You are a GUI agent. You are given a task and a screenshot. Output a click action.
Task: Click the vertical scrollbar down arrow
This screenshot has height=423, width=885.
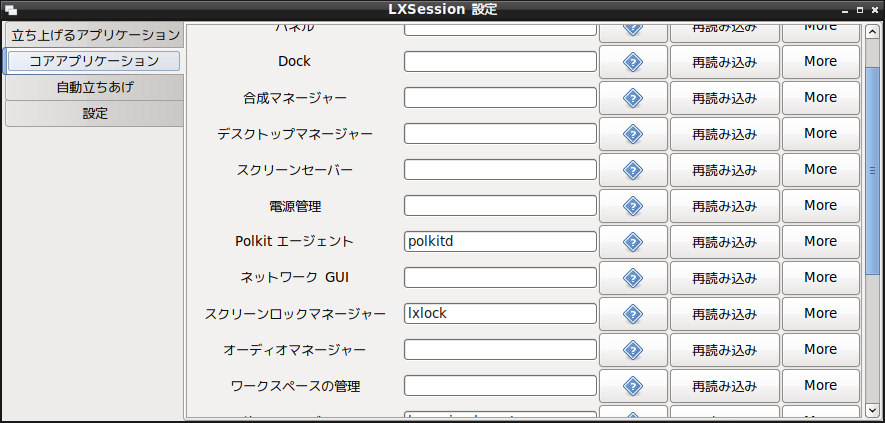872,409
